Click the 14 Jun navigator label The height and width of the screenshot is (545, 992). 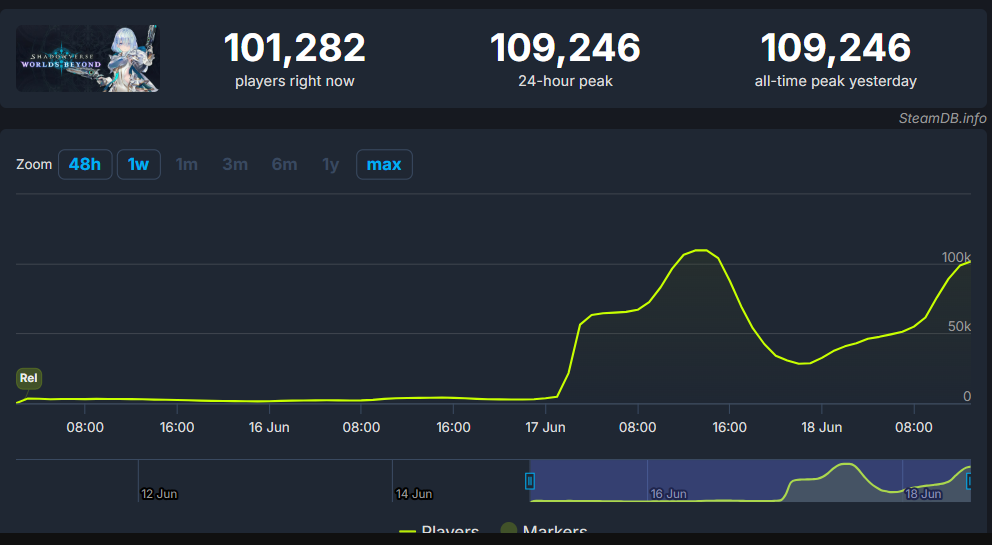click(x=414, y=494)
